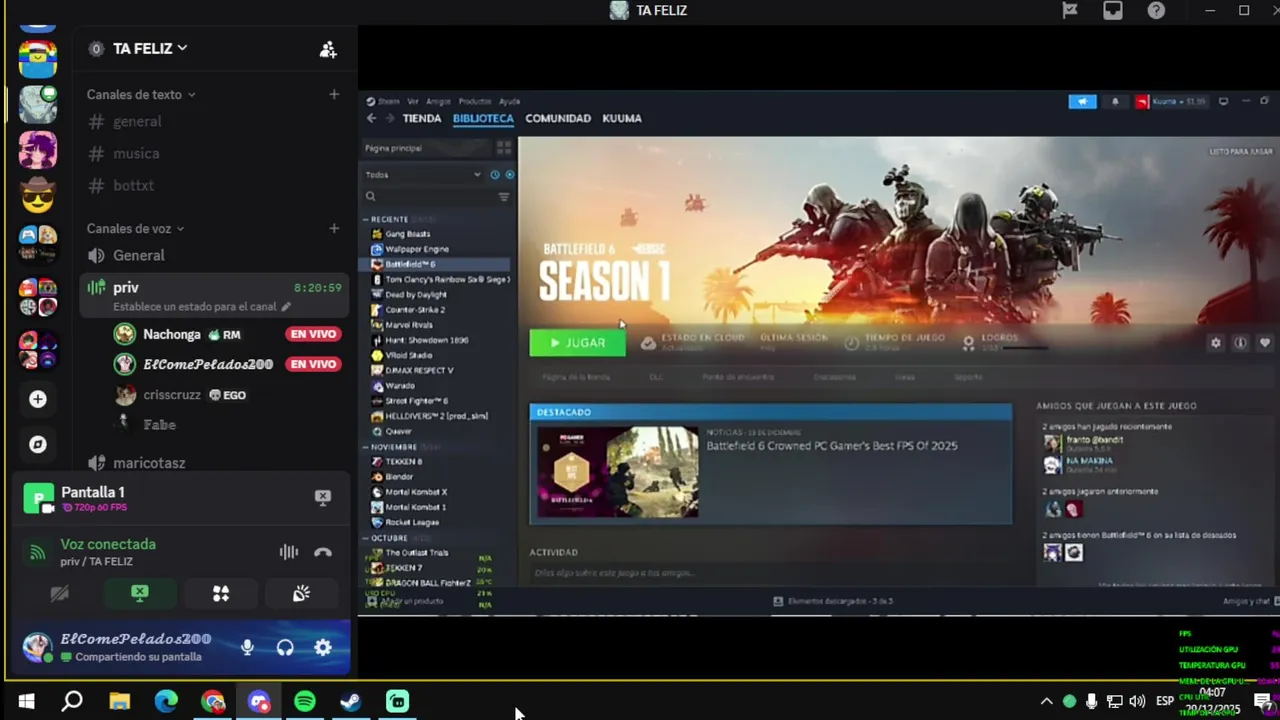The image size is (1280, 720).
Task: Open the Steam menu in stream
Action: (x=388, y=101)
